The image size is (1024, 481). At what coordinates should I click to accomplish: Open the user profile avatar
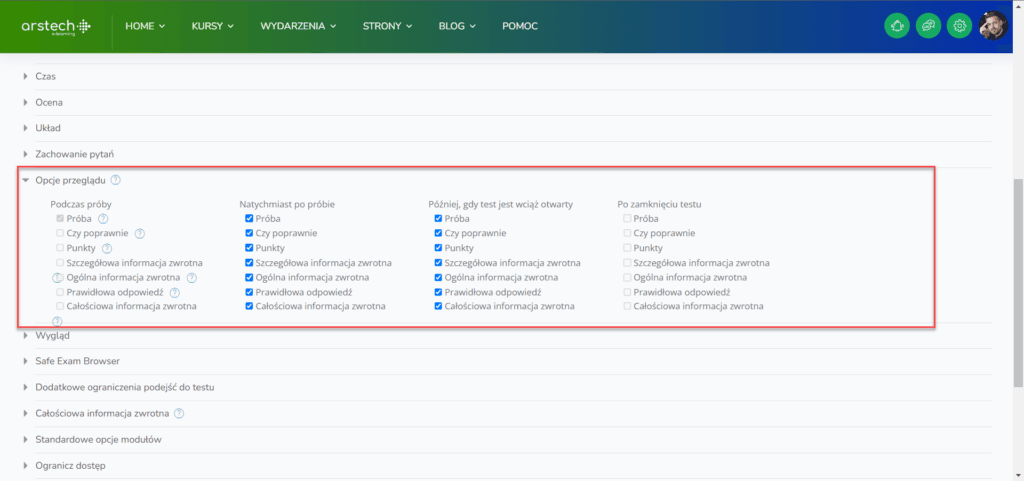993,26
